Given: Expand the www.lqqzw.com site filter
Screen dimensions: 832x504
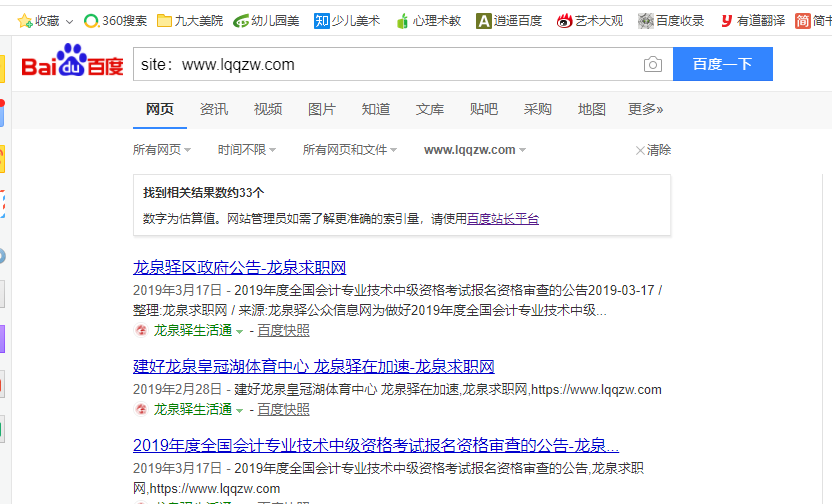Looking at the screenshot, I should pos(474,150).
